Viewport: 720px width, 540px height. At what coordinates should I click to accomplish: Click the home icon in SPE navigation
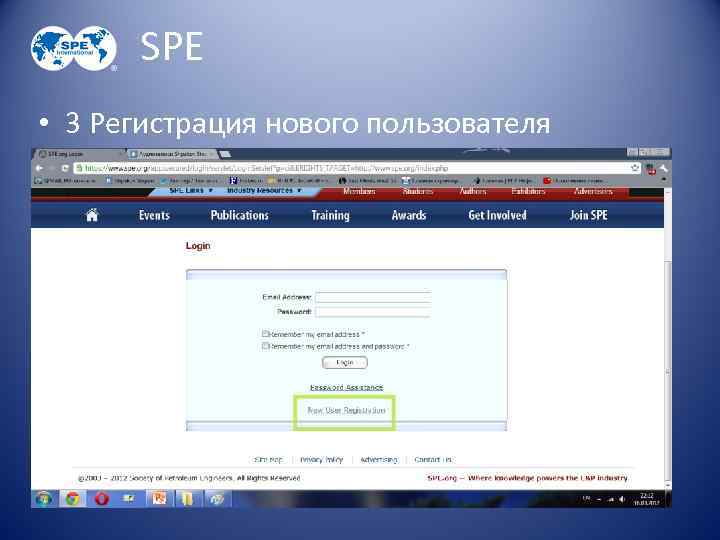click(92, 215)
